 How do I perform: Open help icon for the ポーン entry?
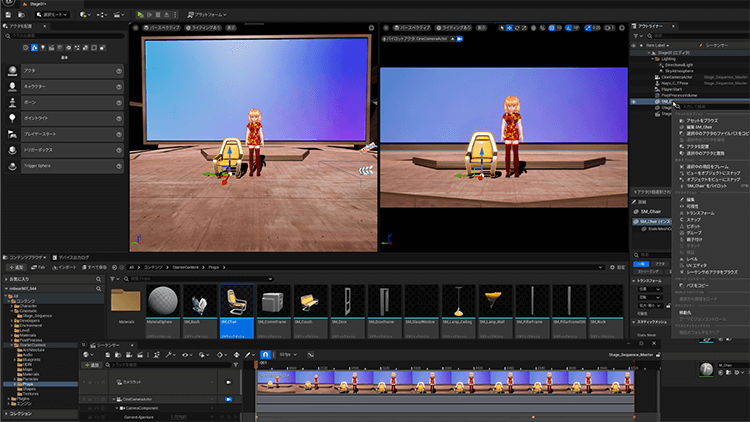(119, 102)
